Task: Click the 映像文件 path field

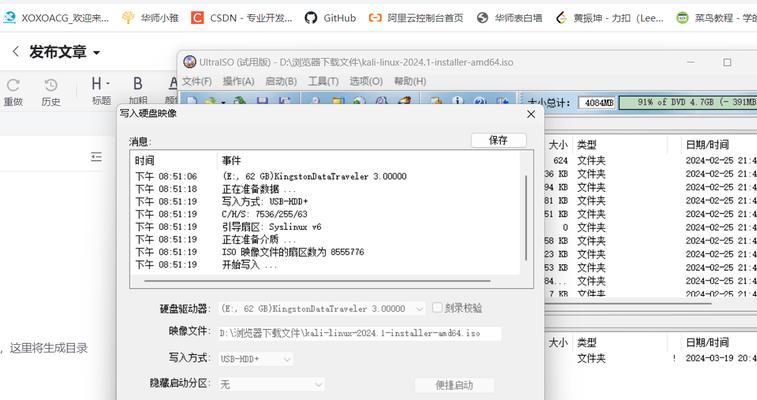Action: point(360,333)
